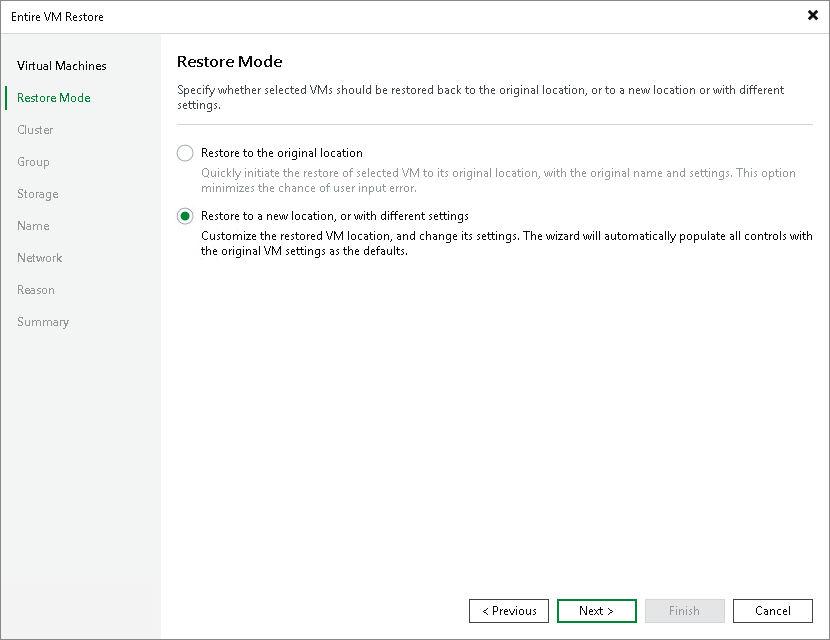The image size is (830, 640).
Task: Click the 'Specify whether selected VMs' instruction text
Action: coord(481,97)
